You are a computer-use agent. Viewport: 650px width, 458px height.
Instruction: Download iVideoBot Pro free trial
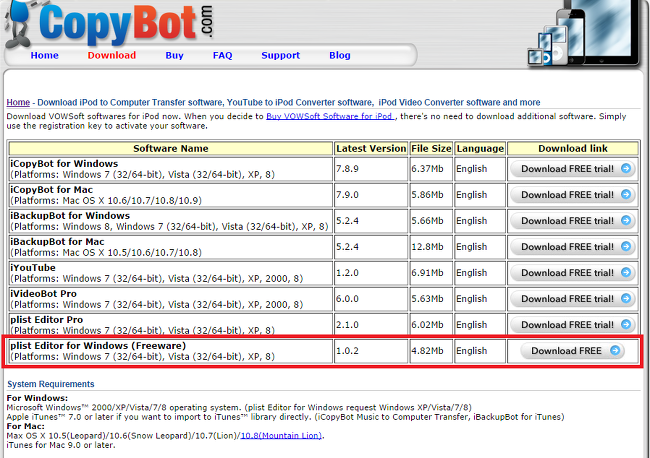572,299
